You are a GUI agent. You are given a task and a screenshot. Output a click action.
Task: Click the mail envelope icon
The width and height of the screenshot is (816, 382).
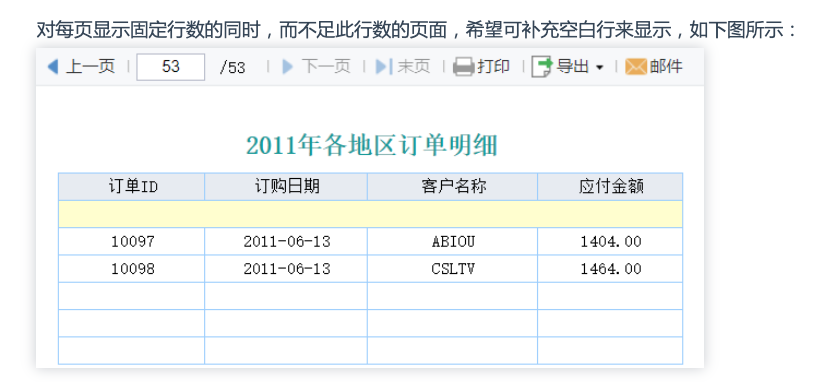click(x=636, y=67)
